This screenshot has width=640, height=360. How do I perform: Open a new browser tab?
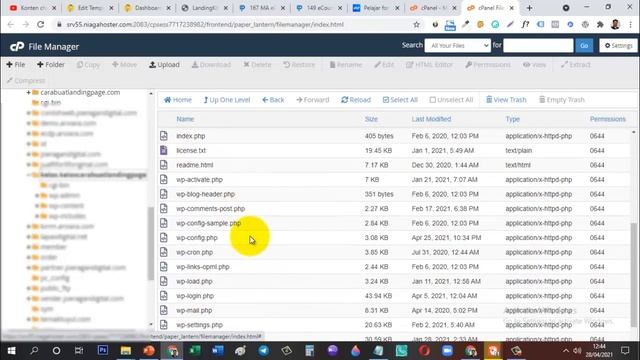(529, 8)
